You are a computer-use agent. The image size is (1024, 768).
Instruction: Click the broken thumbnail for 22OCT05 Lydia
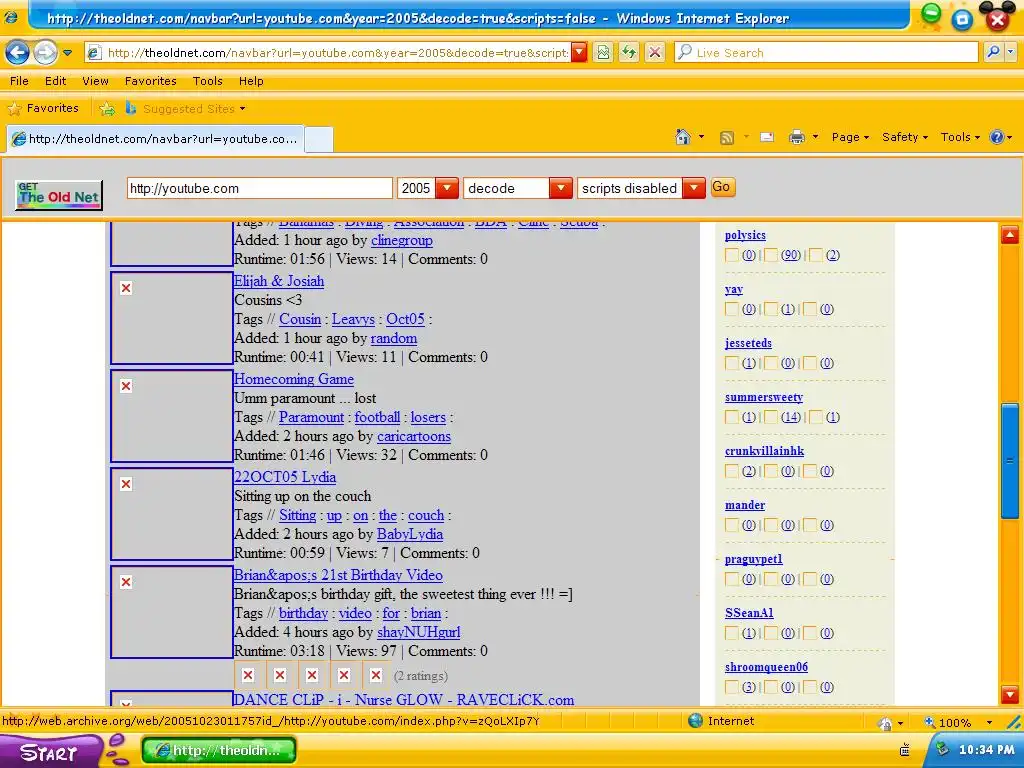[172, 513]
